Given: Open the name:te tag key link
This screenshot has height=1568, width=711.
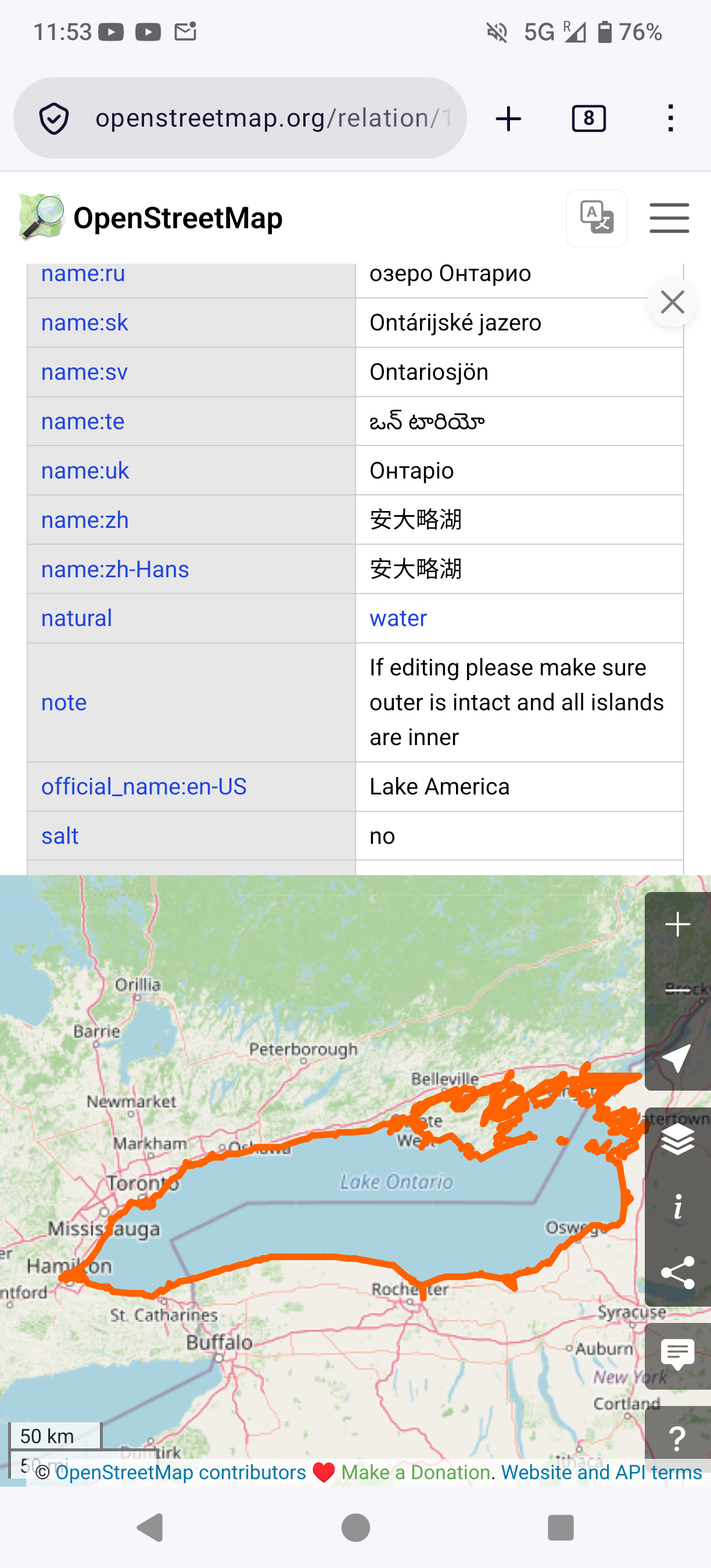Looking at the screenshot, I should [x=83, y=421].
